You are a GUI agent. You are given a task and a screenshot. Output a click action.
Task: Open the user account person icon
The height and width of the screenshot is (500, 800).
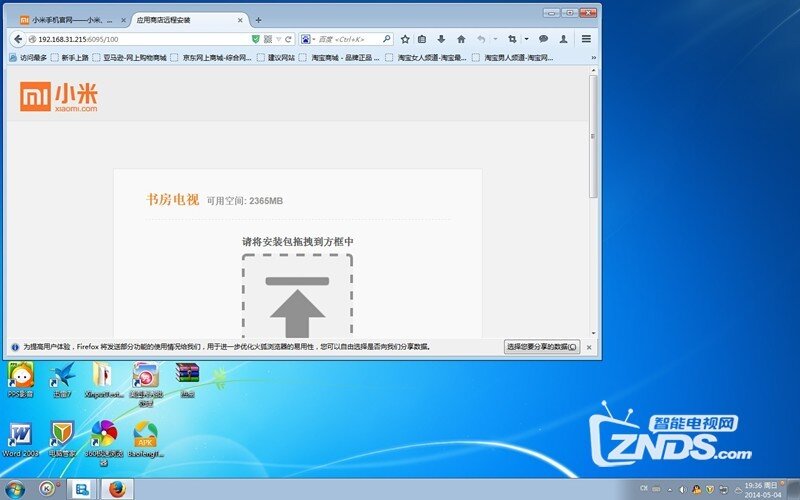563,39
